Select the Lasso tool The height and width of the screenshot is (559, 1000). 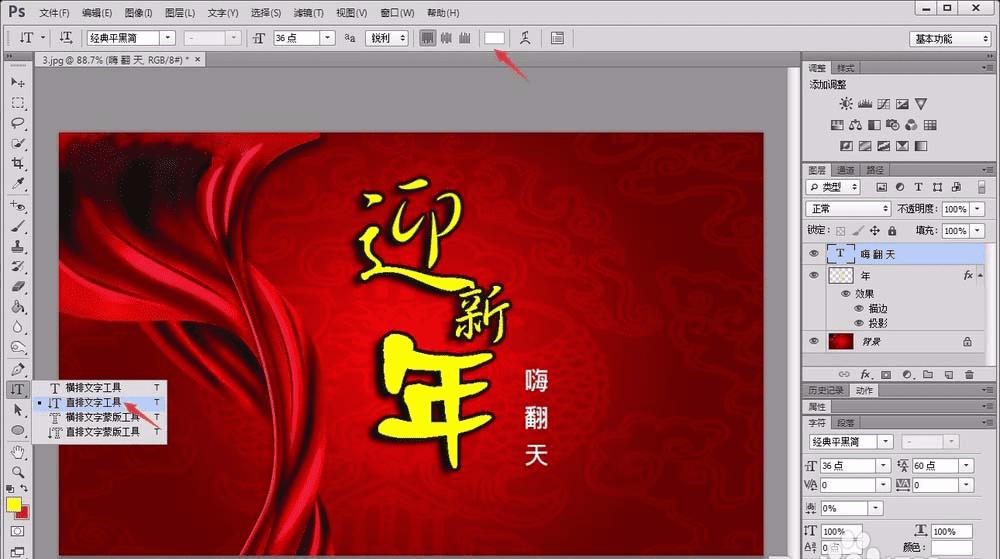(x=17, y=123)
